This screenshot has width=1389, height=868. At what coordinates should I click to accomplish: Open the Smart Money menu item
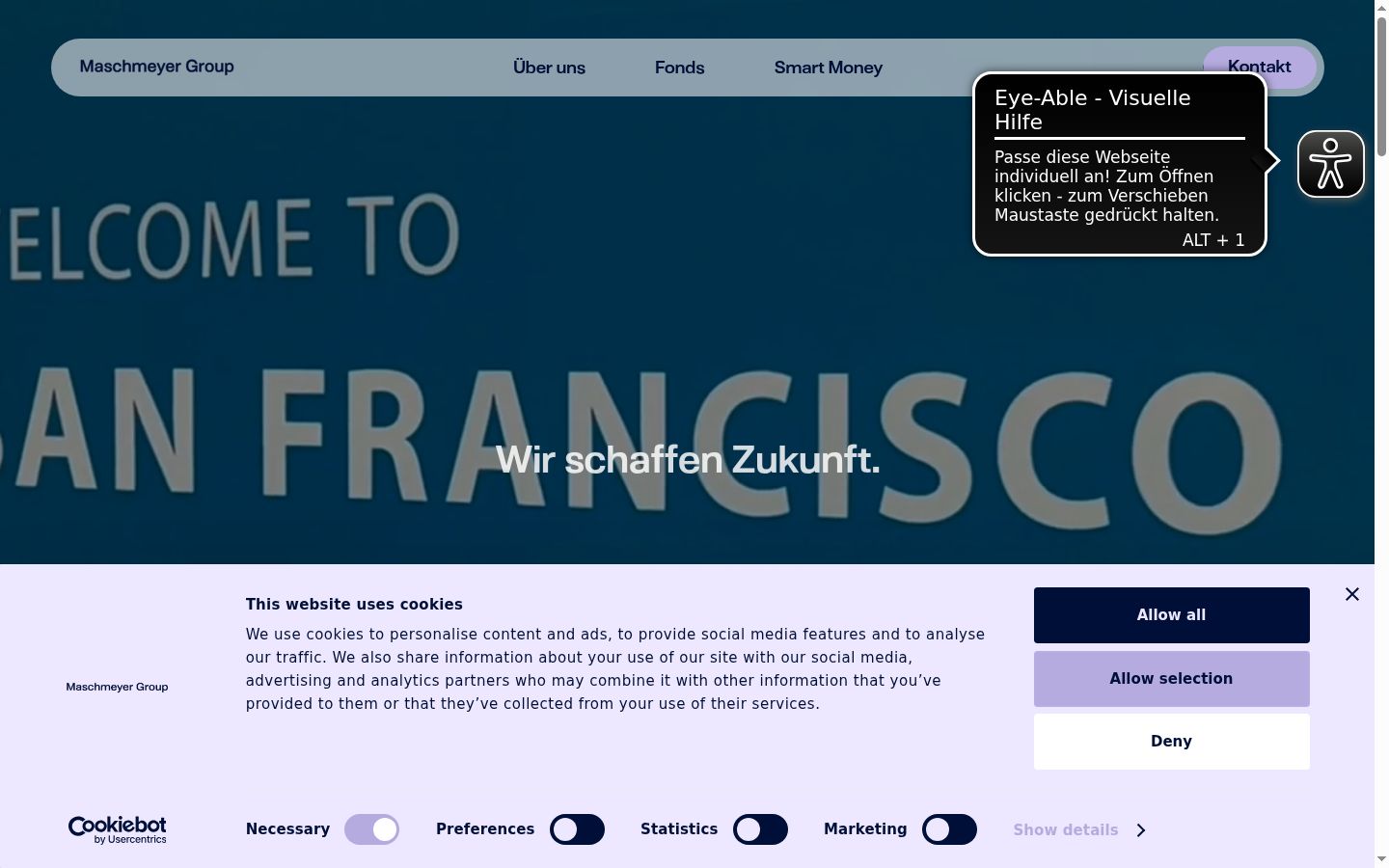point(829,68)
